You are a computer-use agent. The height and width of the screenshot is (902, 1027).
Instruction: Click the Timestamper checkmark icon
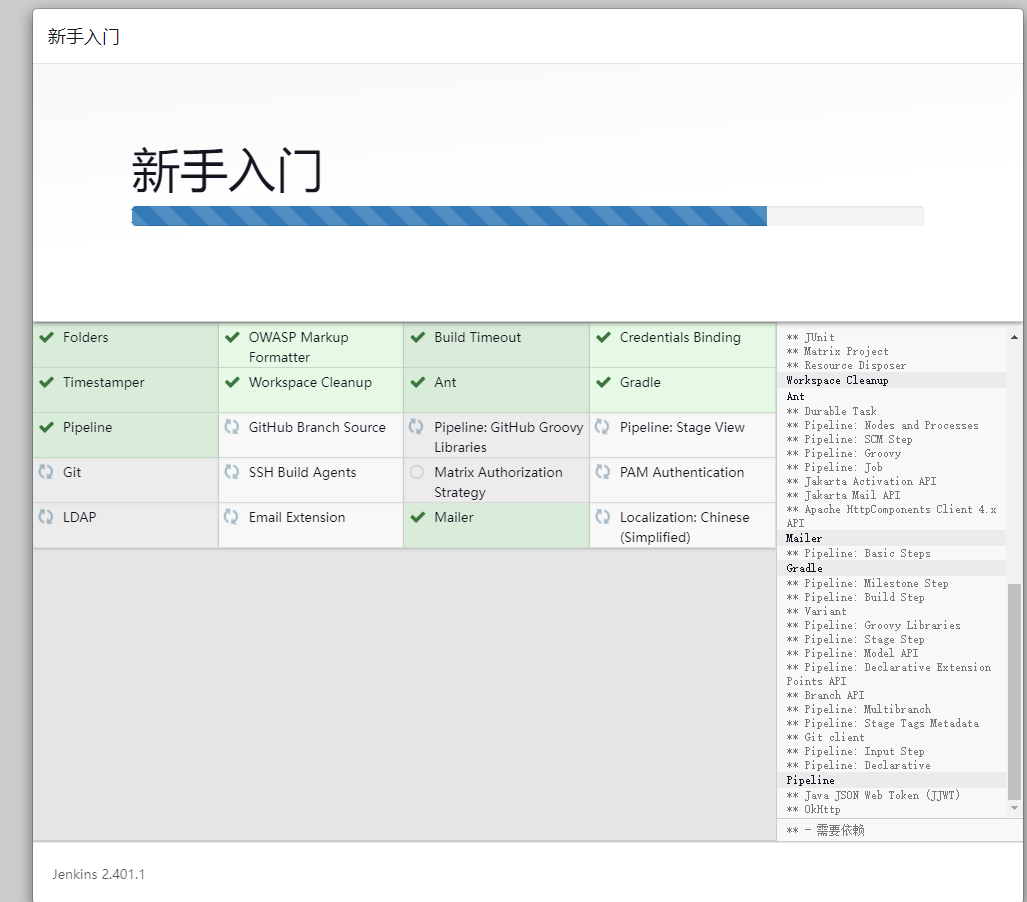click(x=47, y=383)
